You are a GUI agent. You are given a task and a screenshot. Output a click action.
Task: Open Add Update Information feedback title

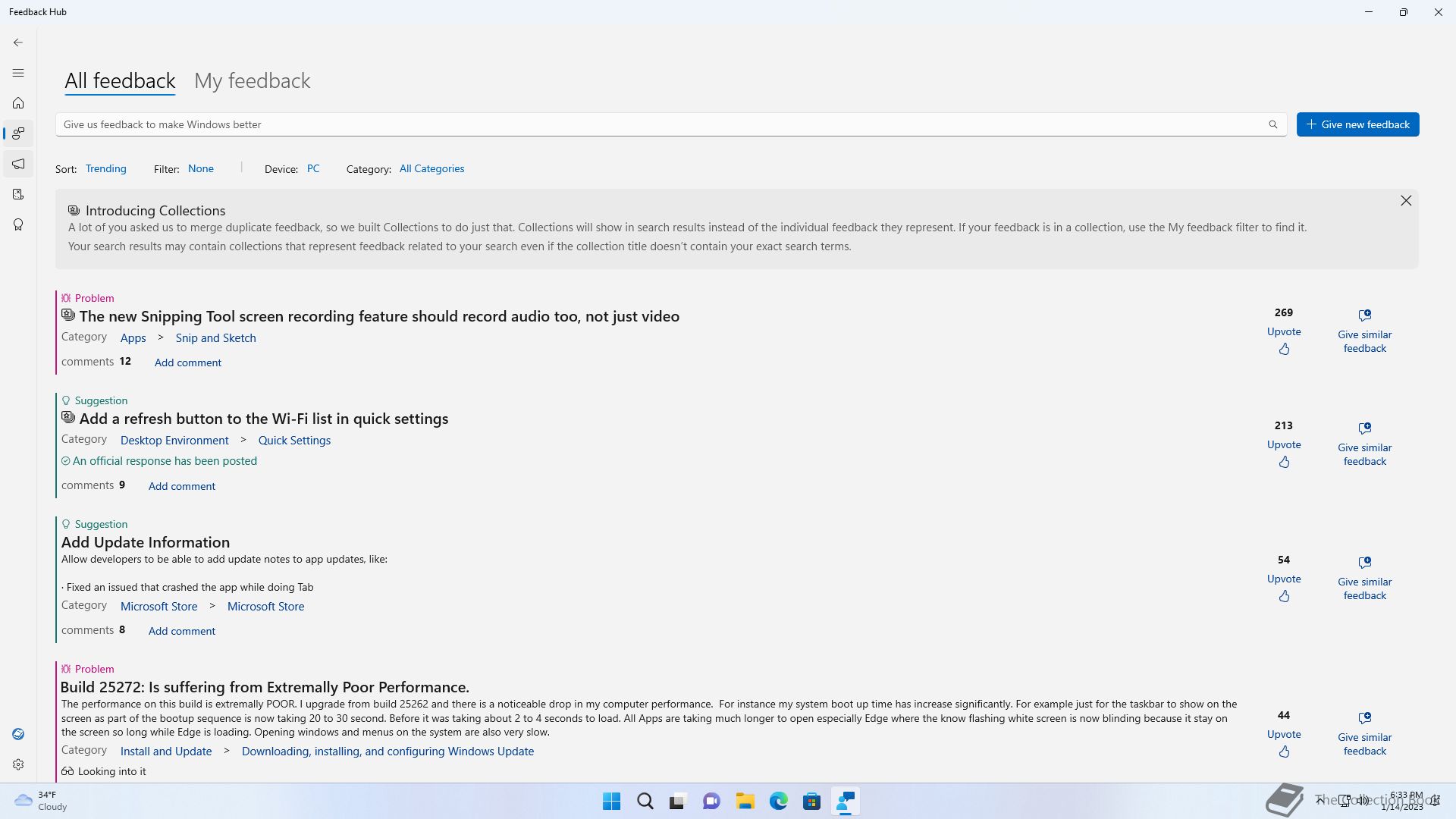(146, 542)
